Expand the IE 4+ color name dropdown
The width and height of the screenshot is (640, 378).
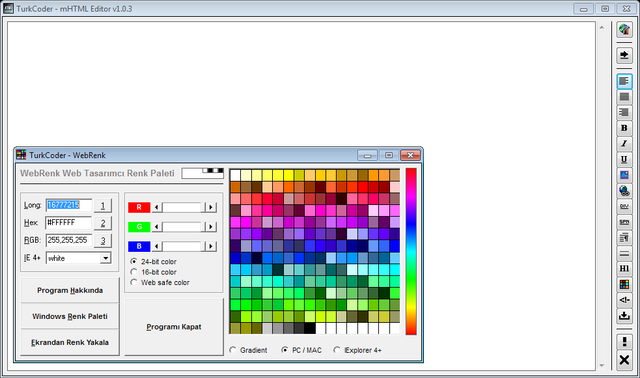click(x=105, y=258)
